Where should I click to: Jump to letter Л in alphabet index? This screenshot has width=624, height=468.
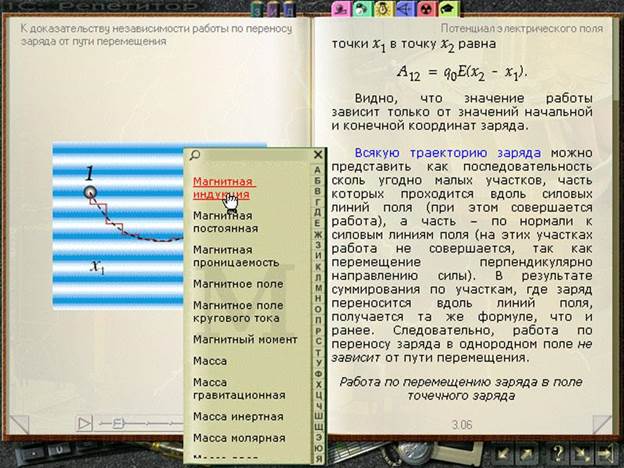318,277
